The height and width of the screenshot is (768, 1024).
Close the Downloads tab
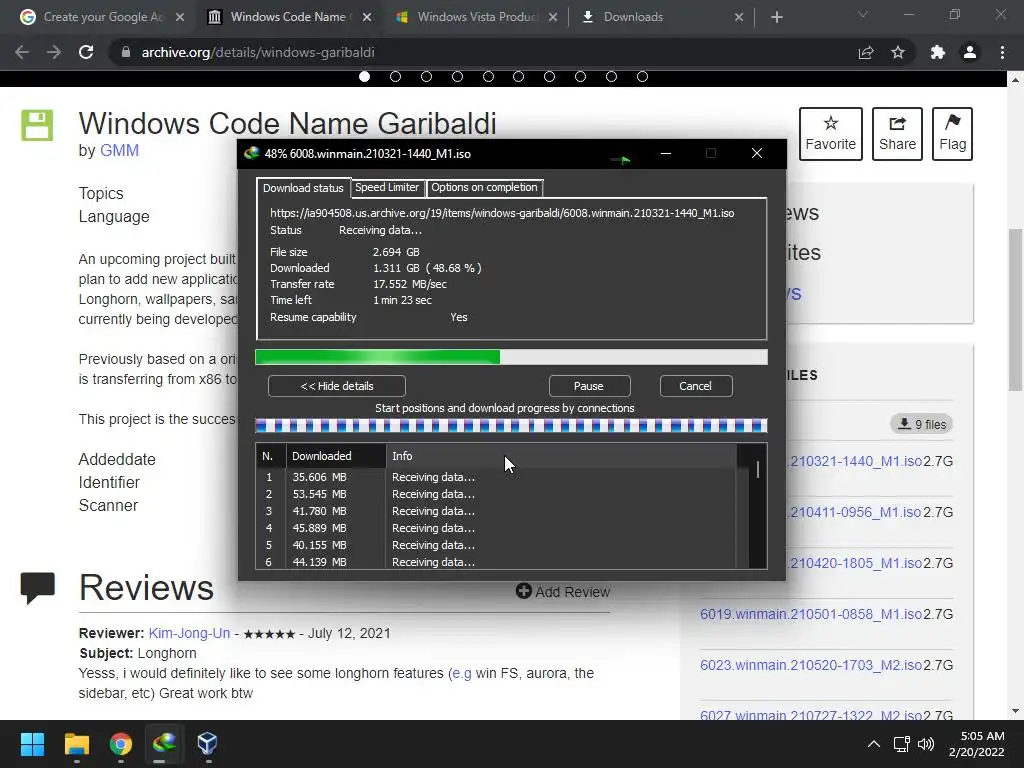pos(739,17)
